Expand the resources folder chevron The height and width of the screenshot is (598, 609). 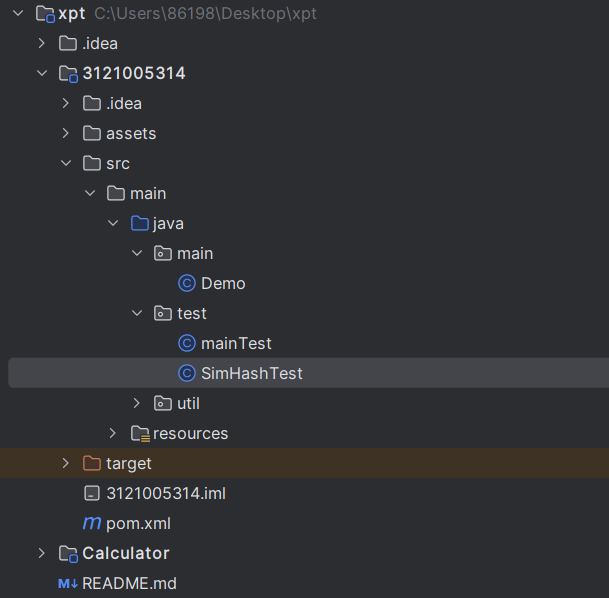point(113,433)
